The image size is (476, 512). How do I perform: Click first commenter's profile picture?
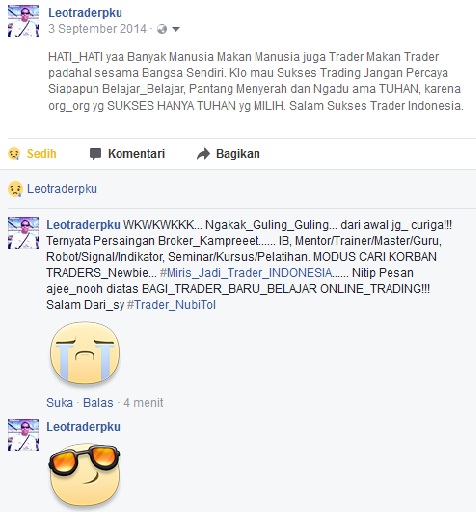[23, 233]
